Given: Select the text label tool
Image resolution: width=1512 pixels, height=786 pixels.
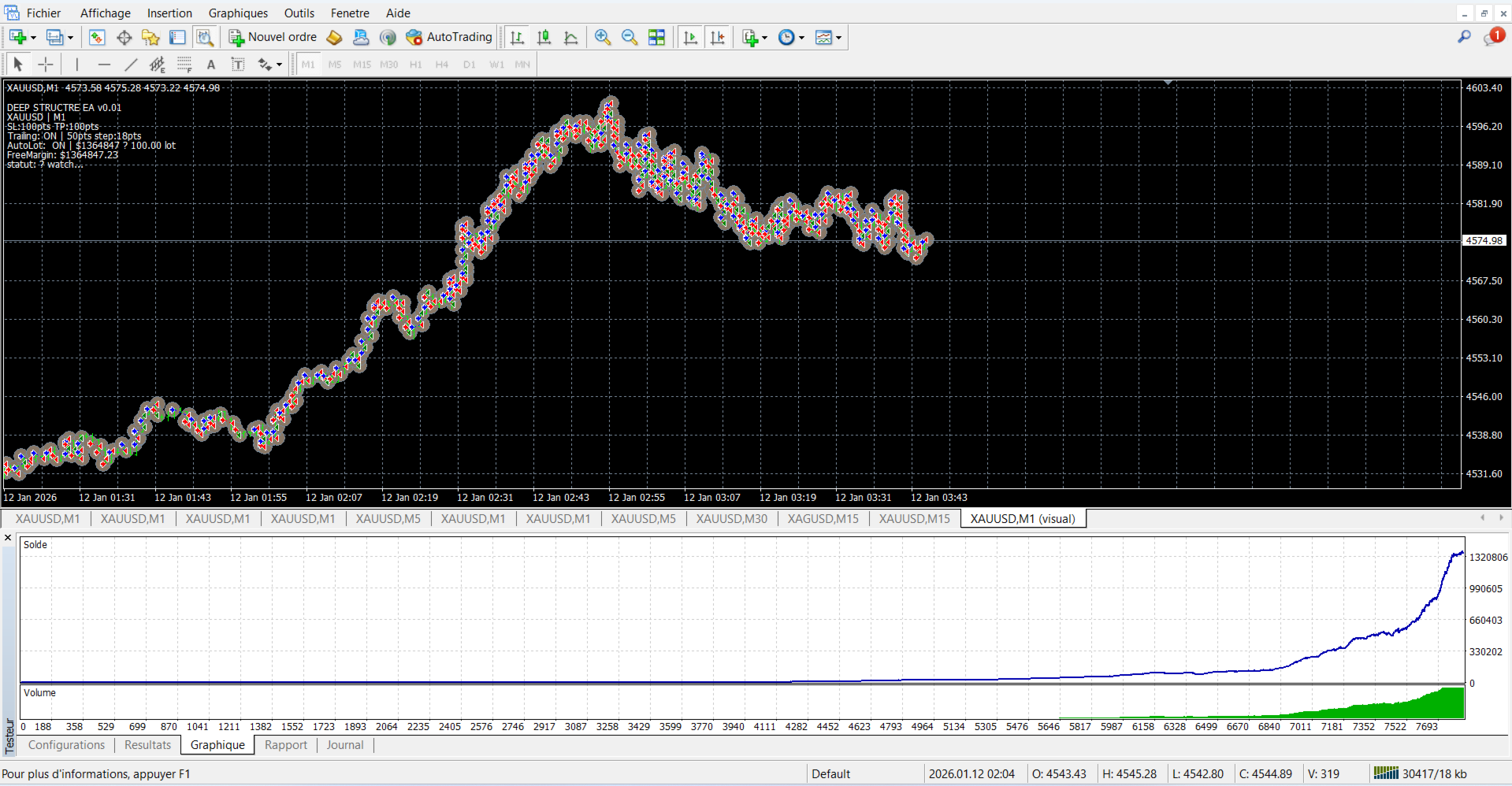Looking at the screenshot, I should point(237,65).
